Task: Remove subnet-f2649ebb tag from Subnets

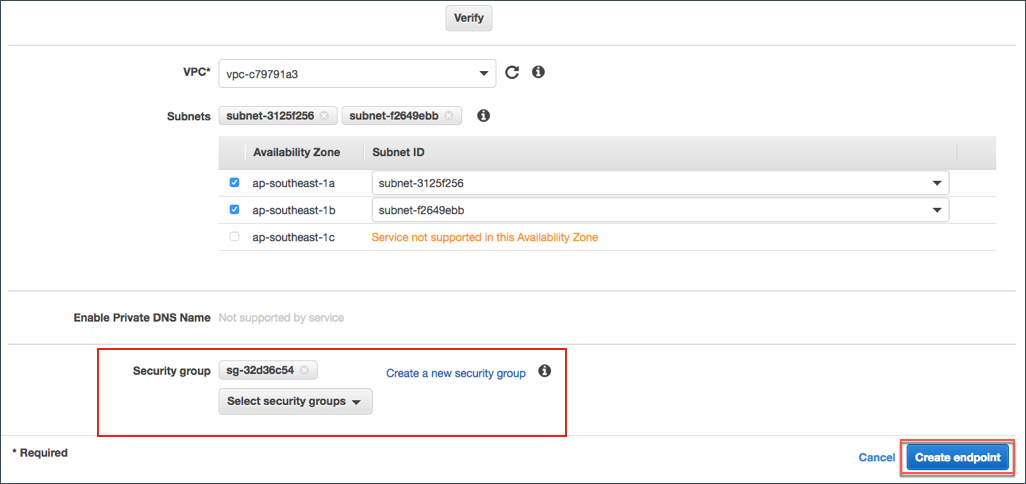Action: (x=448, y=116)
